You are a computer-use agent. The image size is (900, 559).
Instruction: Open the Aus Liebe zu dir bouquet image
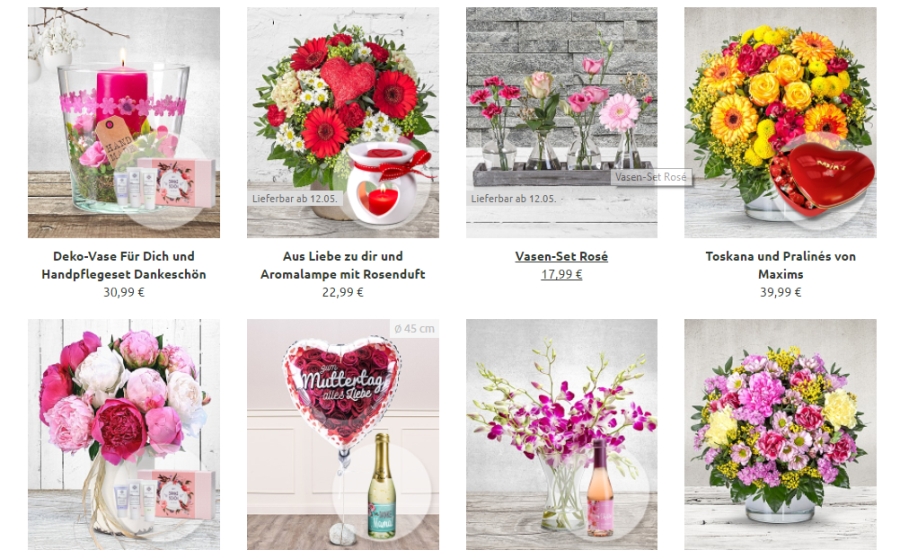pos(343,122)
